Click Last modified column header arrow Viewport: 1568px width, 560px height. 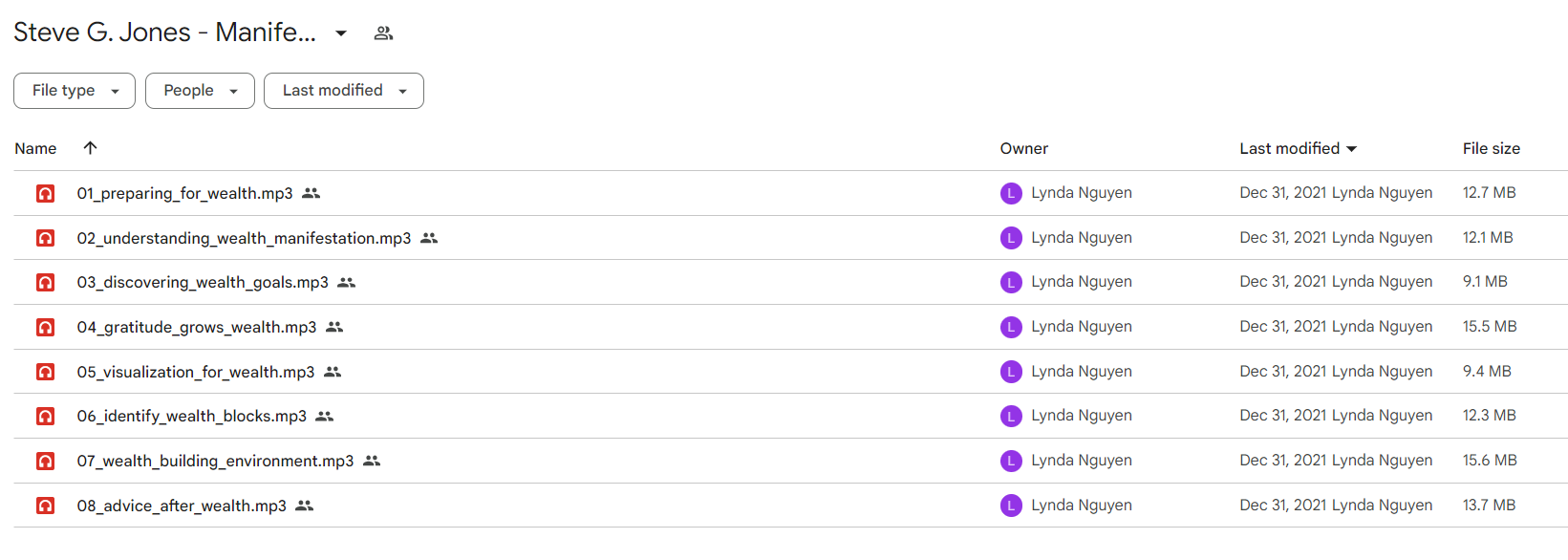(1351, 149)
